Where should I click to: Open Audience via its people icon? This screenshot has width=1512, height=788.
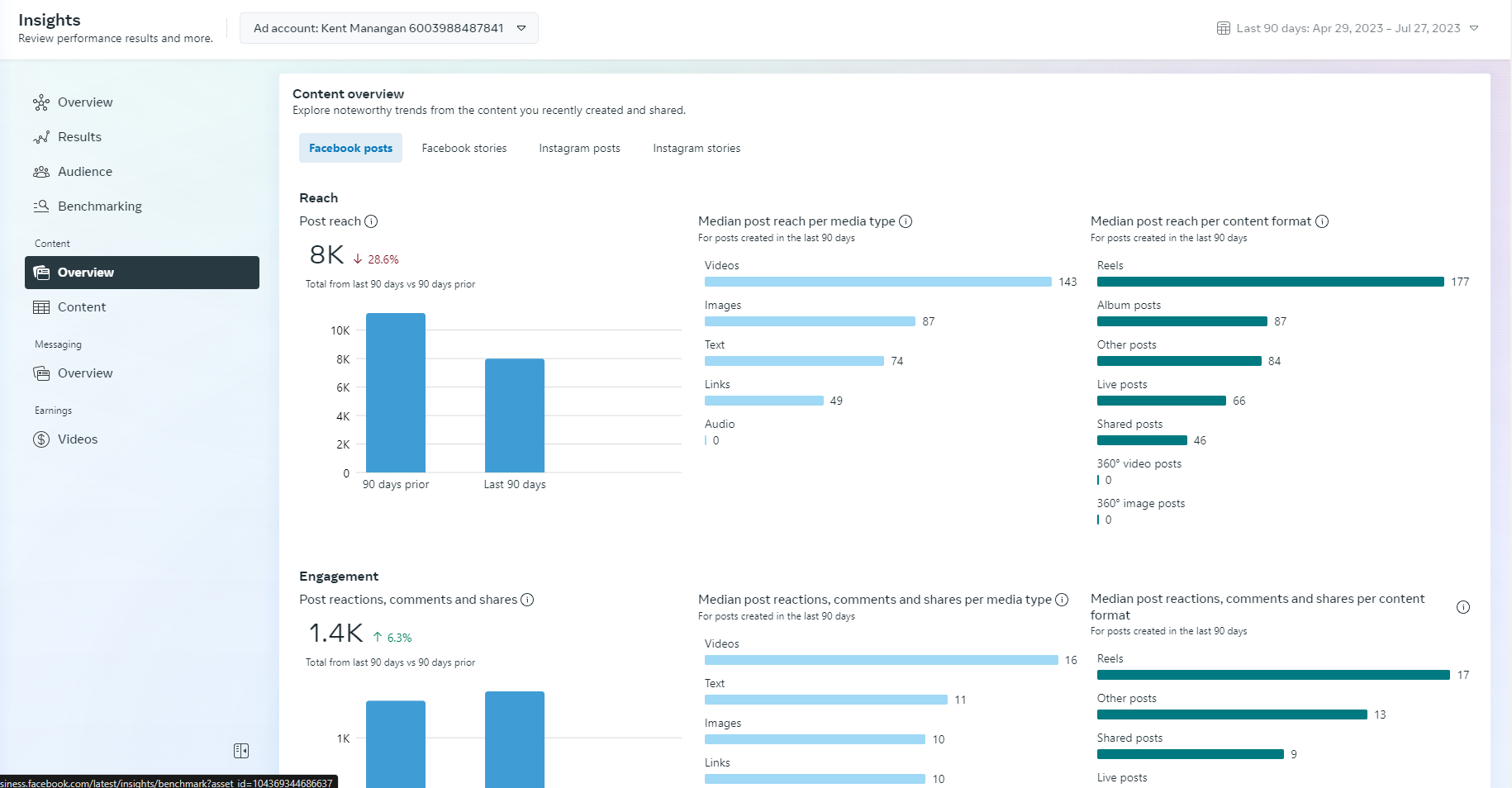(41, 172)
